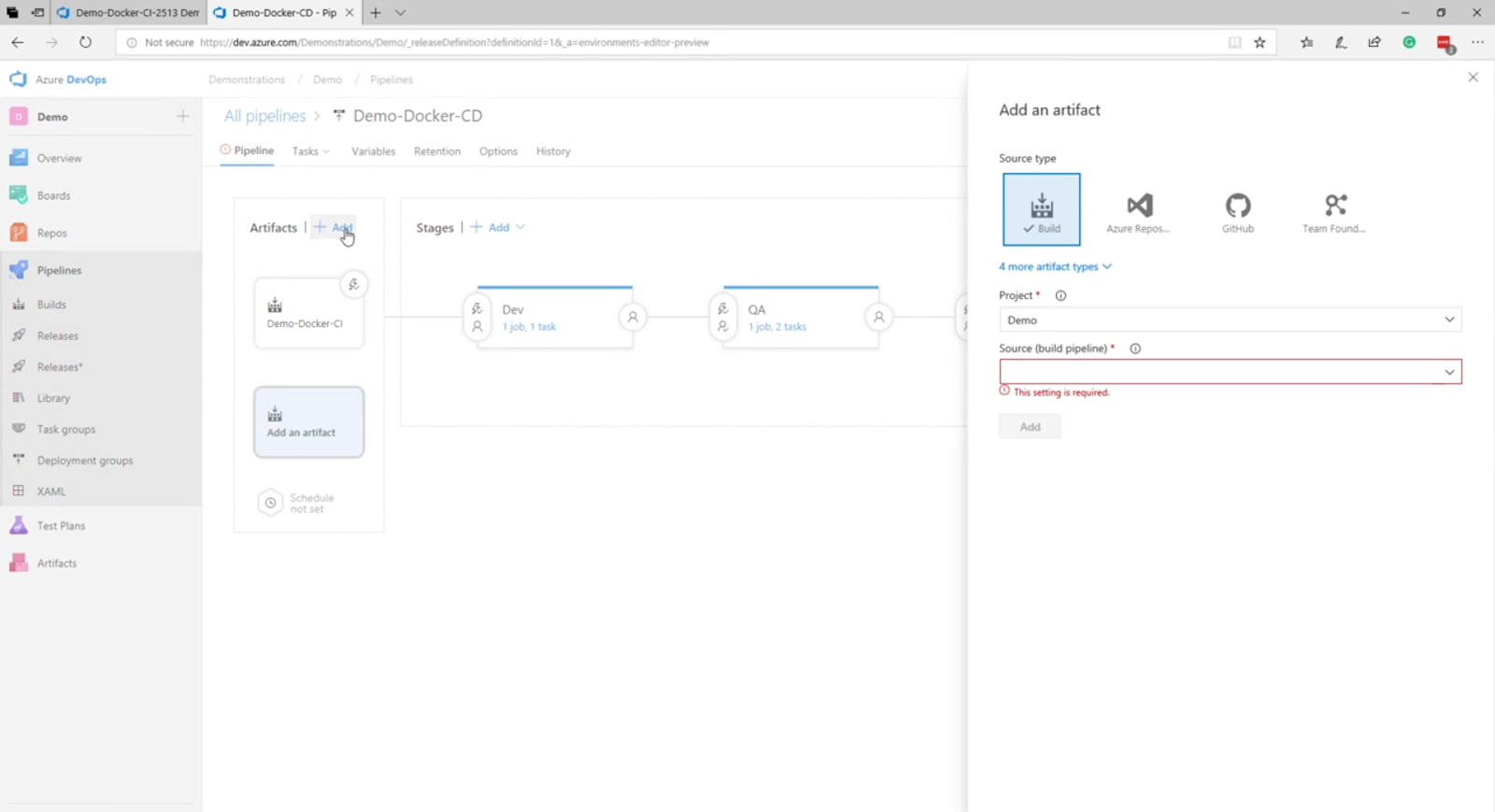This screenshot has height=812, width=1495.
Task: Open Pipelines breadcrumb link
Action: tap(391, 79)
